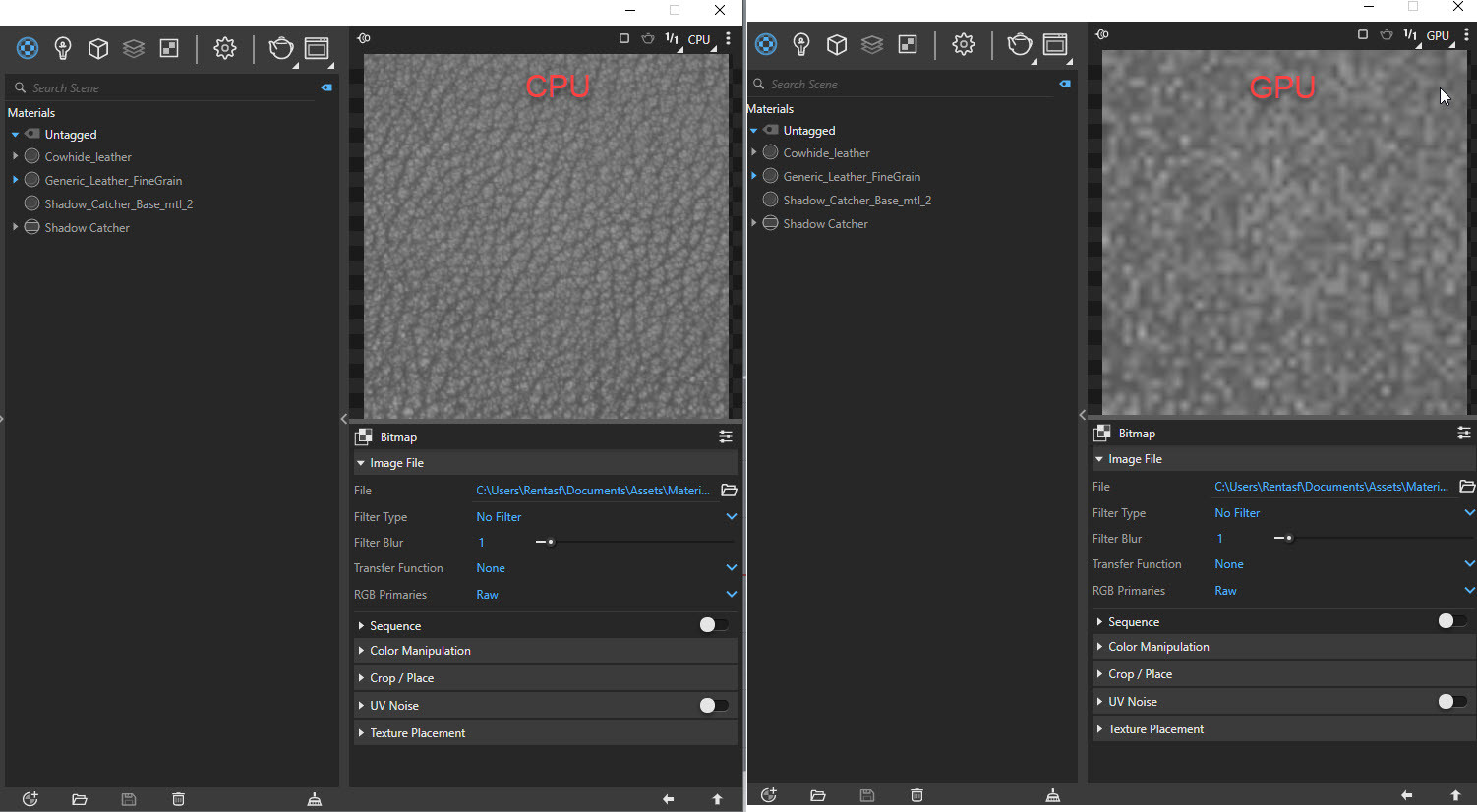Click file path link in right Bitmap panel

tap(1331, 486)
